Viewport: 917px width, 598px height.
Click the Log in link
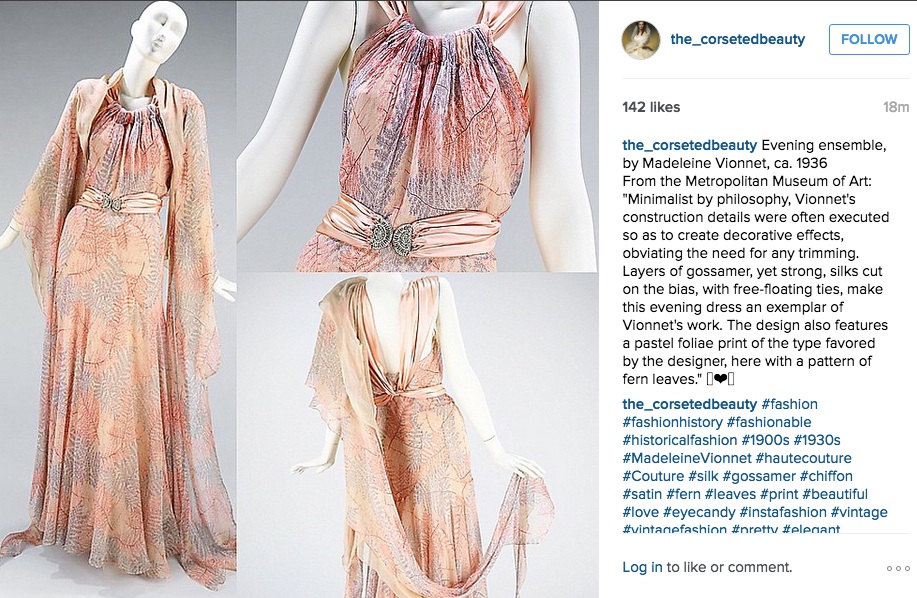[x=642, y=567]
